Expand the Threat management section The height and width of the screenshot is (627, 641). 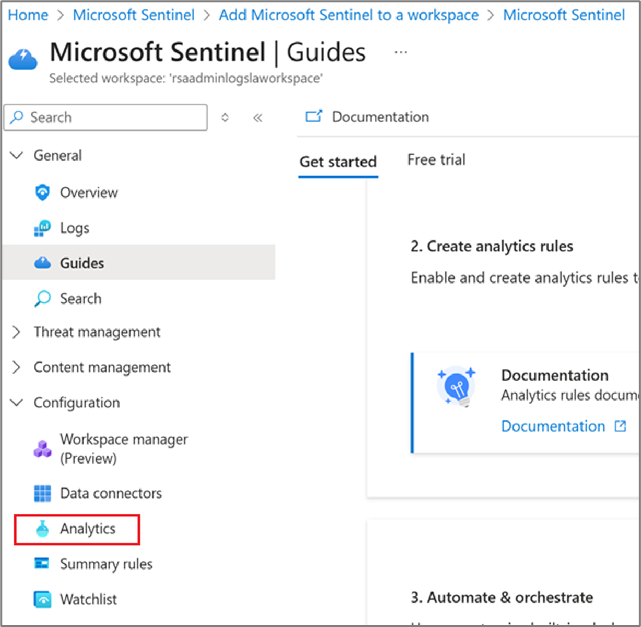16,332
